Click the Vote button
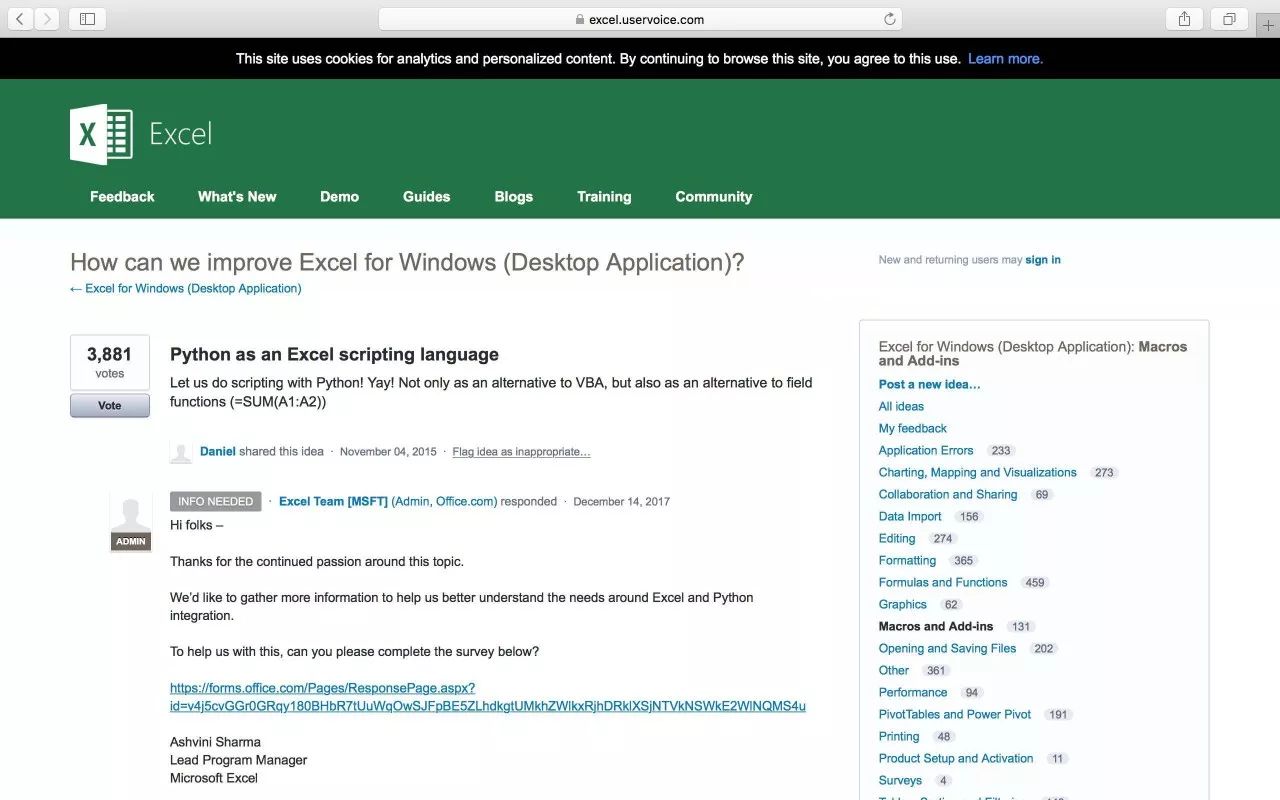1280x800 pixels. point(110,405)
